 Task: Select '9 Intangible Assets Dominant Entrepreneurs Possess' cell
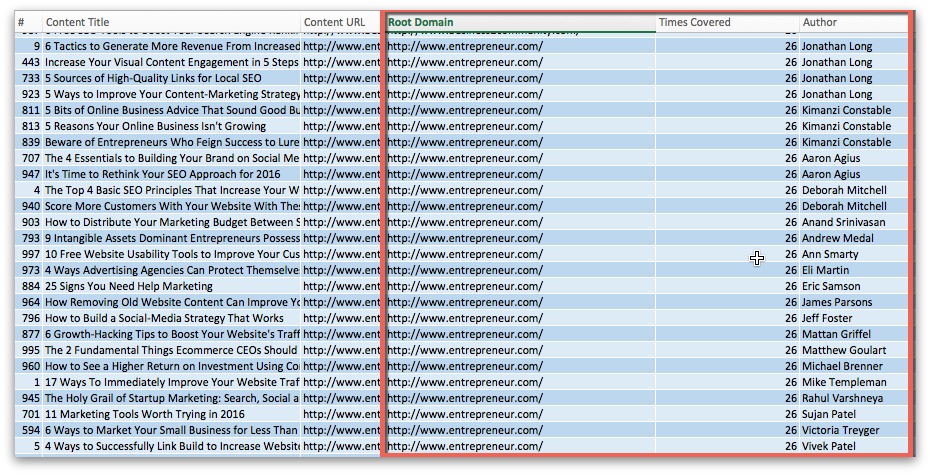pyautogui.click(x=171, y=238)
